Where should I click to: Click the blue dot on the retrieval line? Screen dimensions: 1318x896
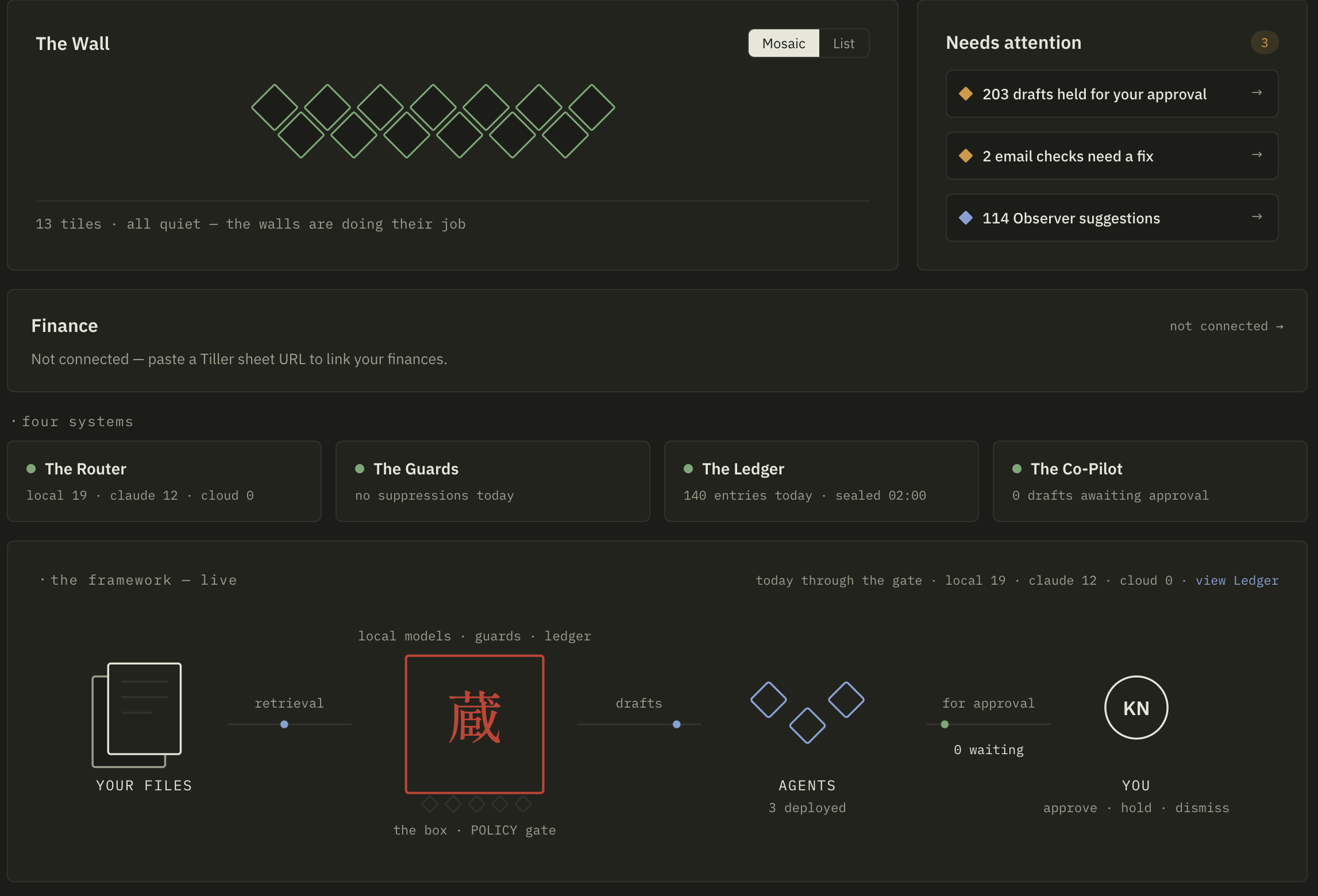(x=284, y=724)
